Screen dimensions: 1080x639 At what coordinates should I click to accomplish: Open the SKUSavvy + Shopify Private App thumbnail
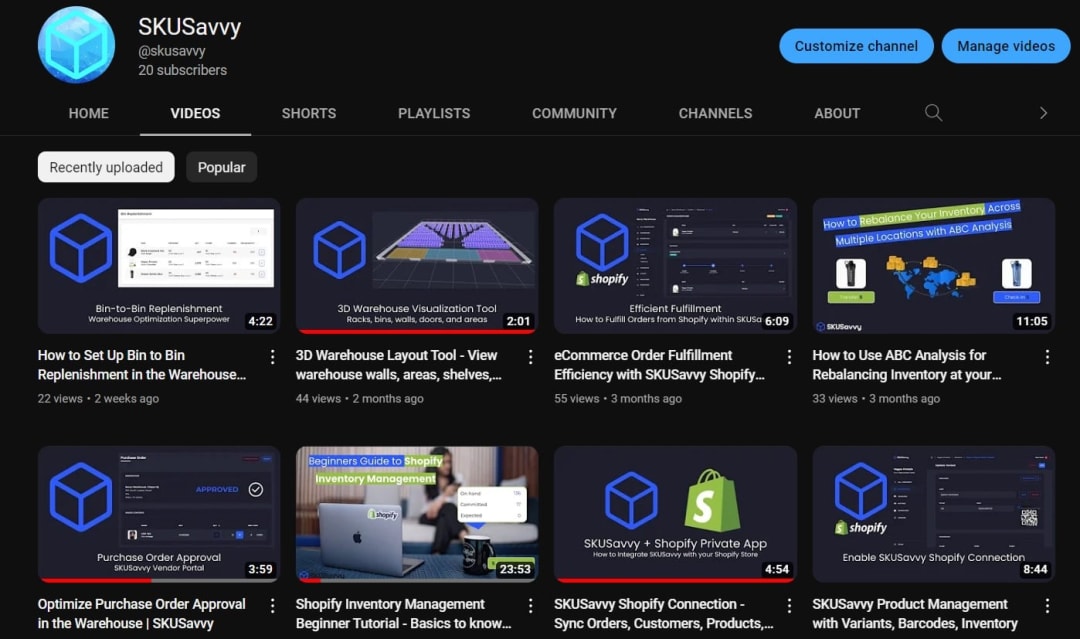tap(675, 514)
